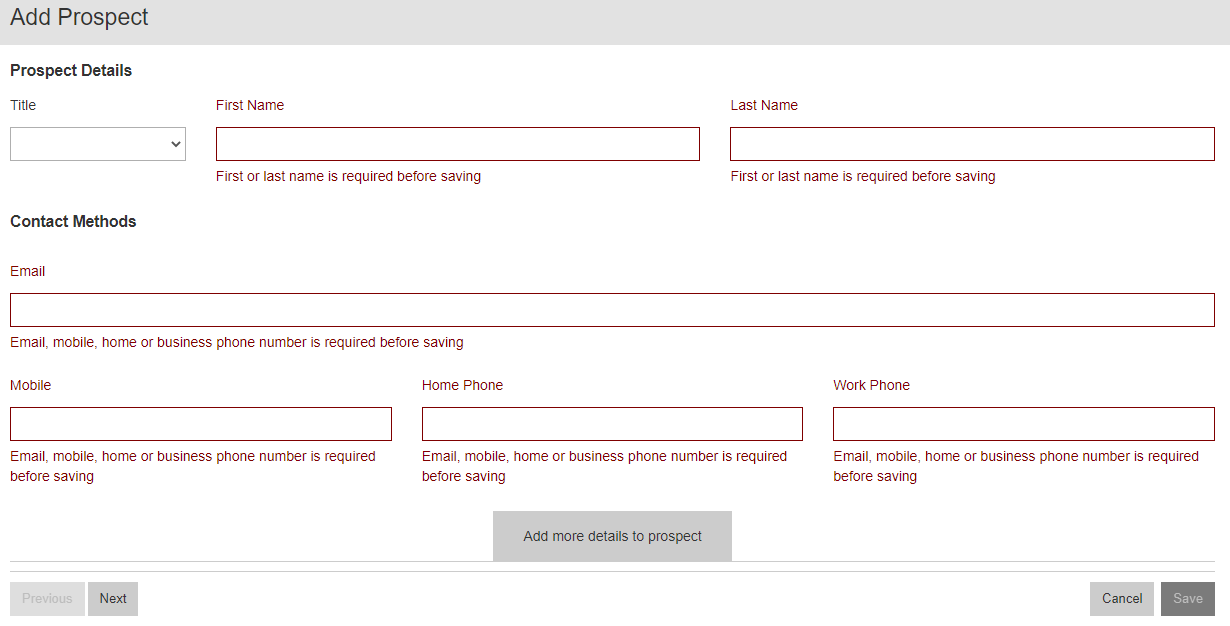Click the Mobile label

click(x=30, y=385)
